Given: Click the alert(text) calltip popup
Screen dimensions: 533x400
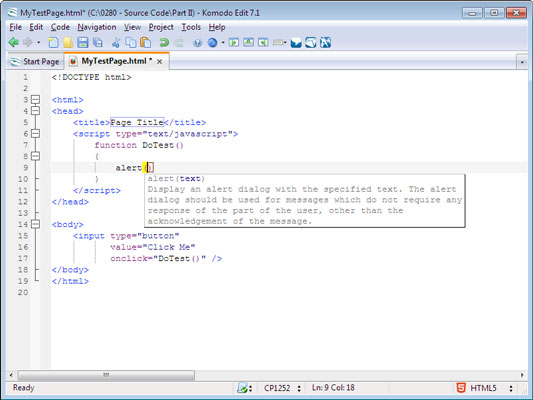Looking at the screenshot, I should pyautogui.click(x=305, y=200).
